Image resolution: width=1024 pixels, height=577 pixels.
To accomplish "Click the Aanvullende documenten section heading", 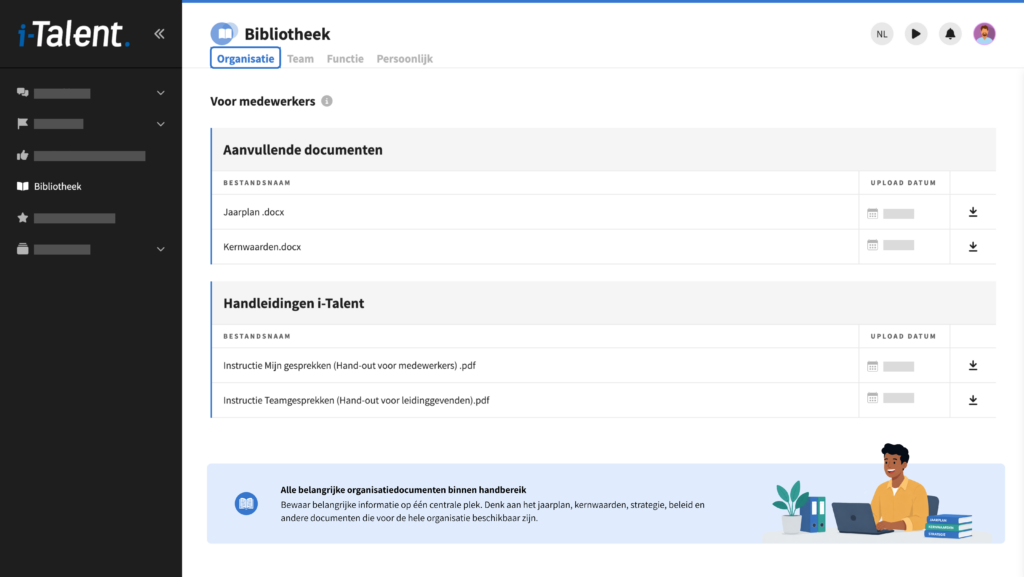I will [303, 149].
